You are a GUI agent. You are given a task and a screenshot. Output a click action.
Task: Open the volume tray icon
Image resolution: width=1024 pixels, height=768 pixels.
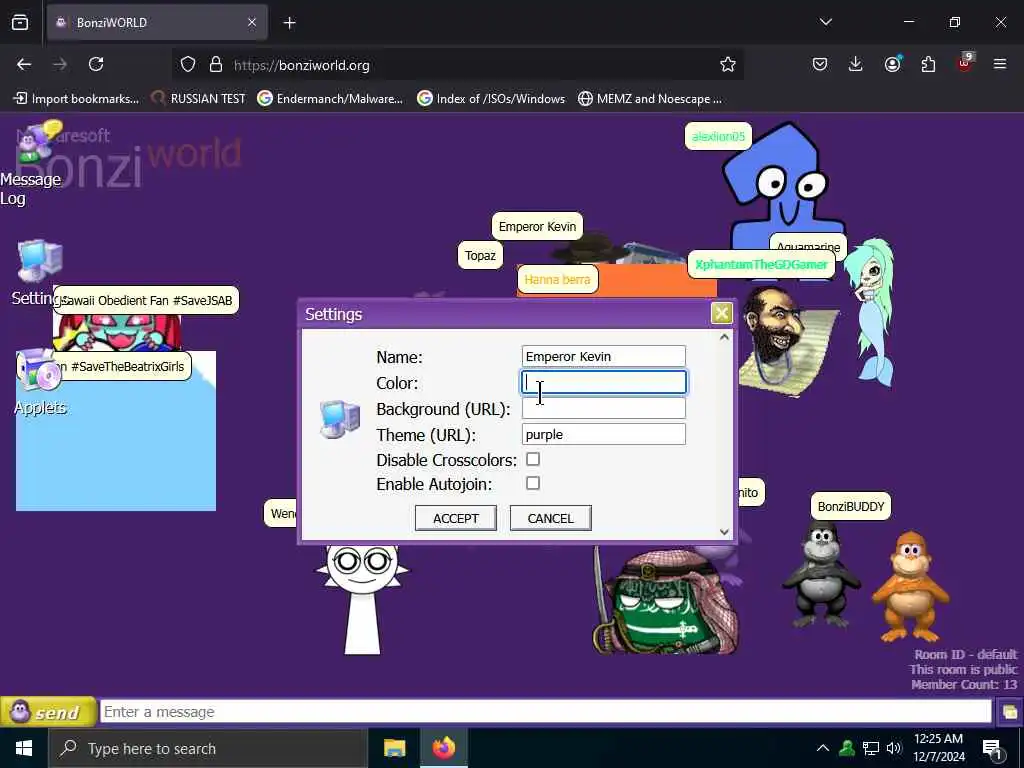(893, 748)
